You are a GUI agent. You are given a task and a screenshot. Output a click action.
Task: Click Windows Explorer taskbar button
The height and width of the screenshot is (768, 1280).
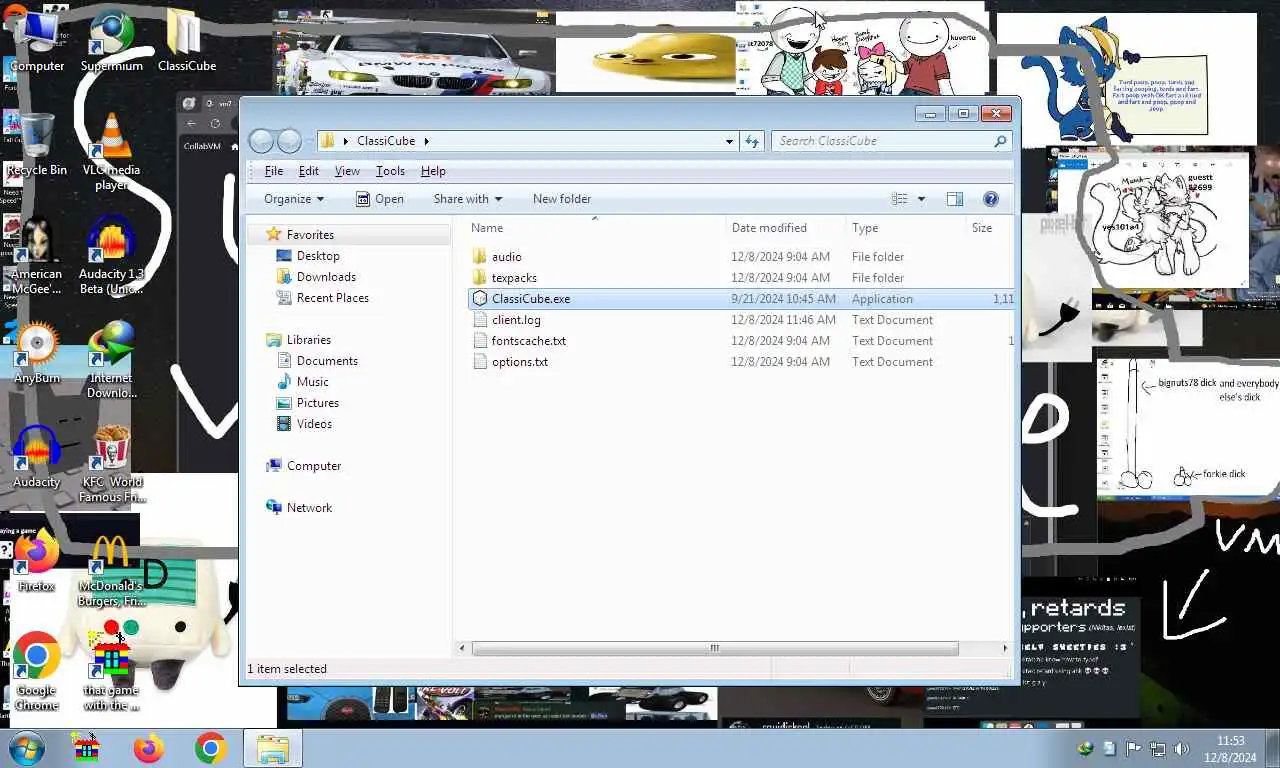[x=272, y=749]
